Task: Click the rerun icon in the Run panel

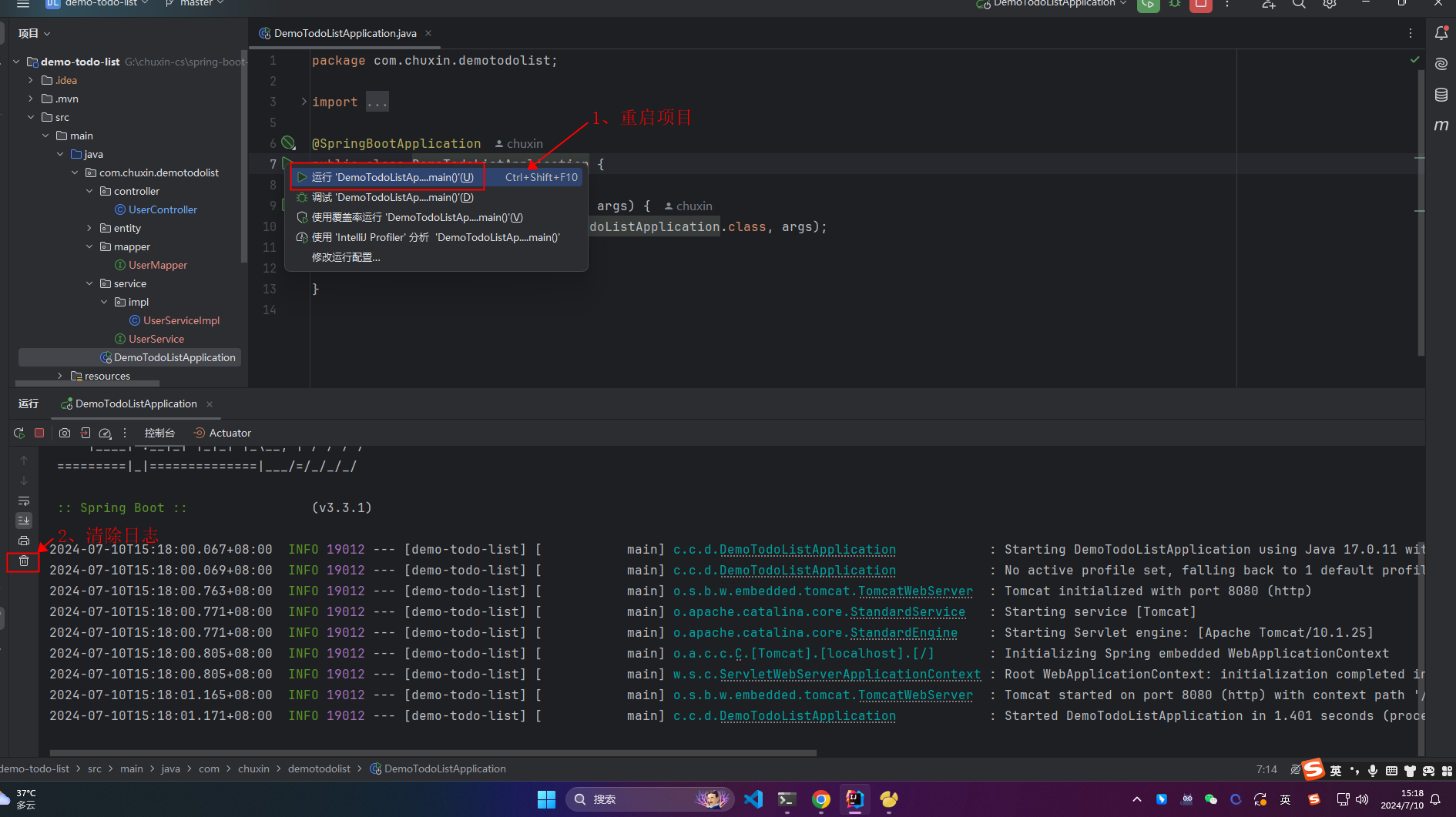Action: pyautogui.click(x=19, y=433)
